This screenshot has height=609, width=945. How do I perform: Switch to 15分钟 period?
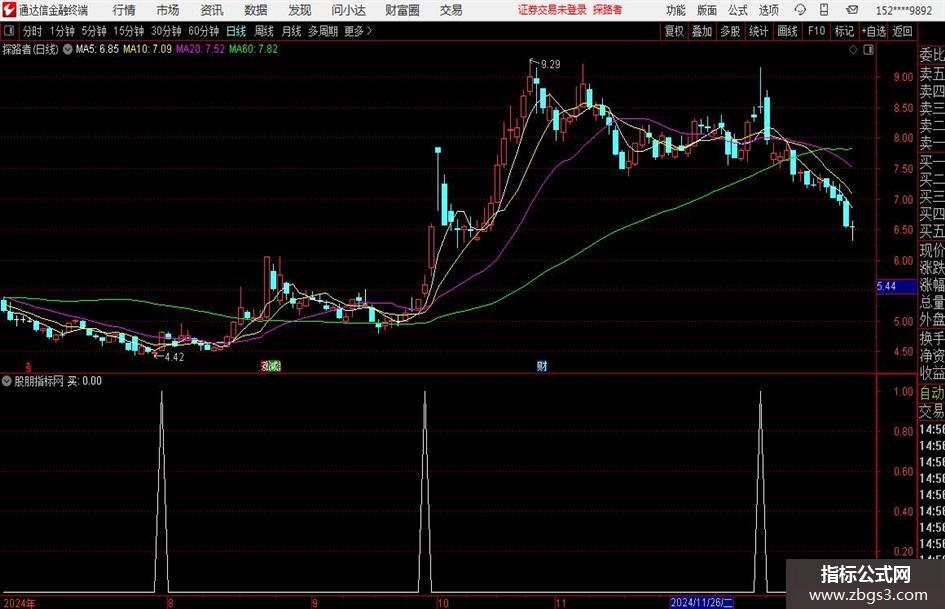[x=129, y=31]
